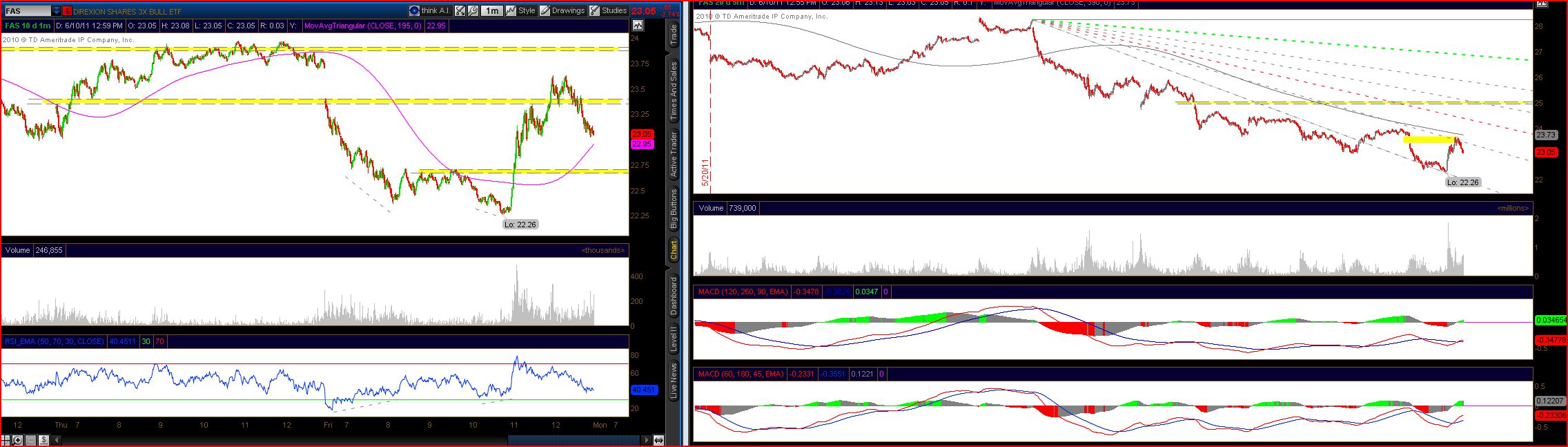Open chart settings wrench icon
This screenshot has height=447, width=1568.
[x=473, y=10]
